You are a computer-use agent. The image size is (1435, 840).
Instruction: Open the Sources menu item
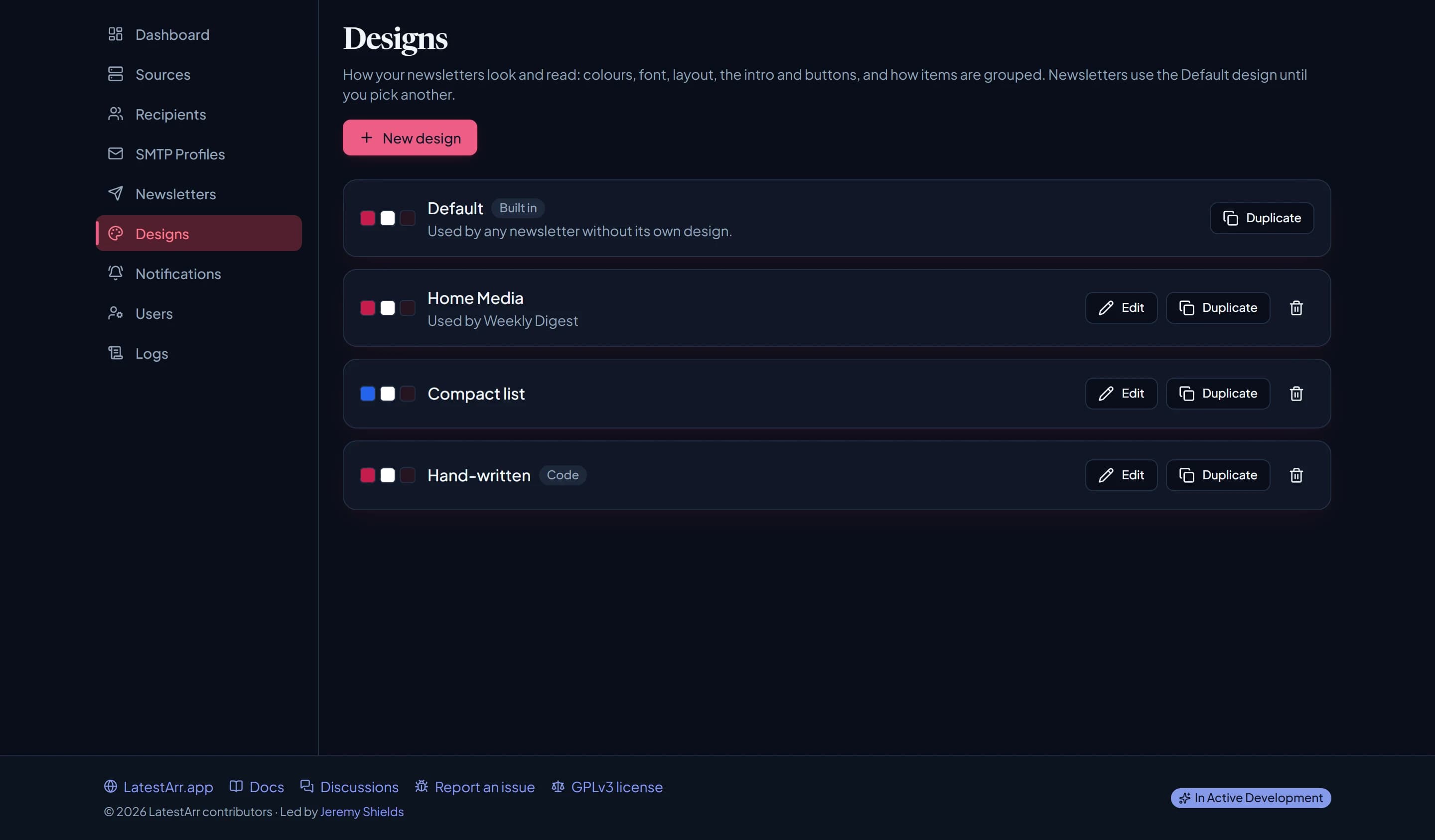[199, 74]
